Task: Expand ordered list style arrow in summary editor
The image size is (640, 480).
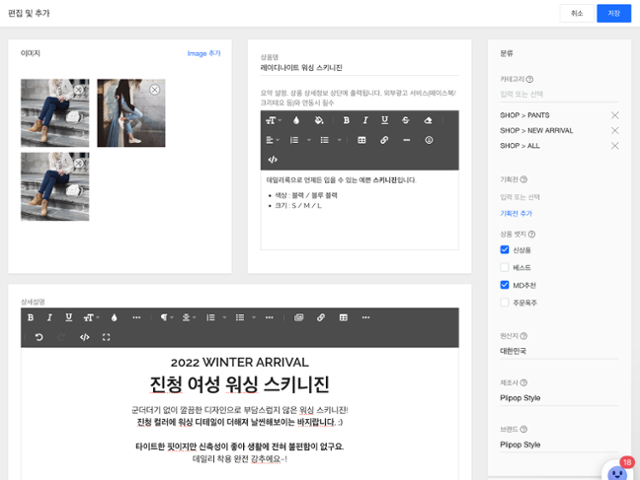Action: point(309,140)
